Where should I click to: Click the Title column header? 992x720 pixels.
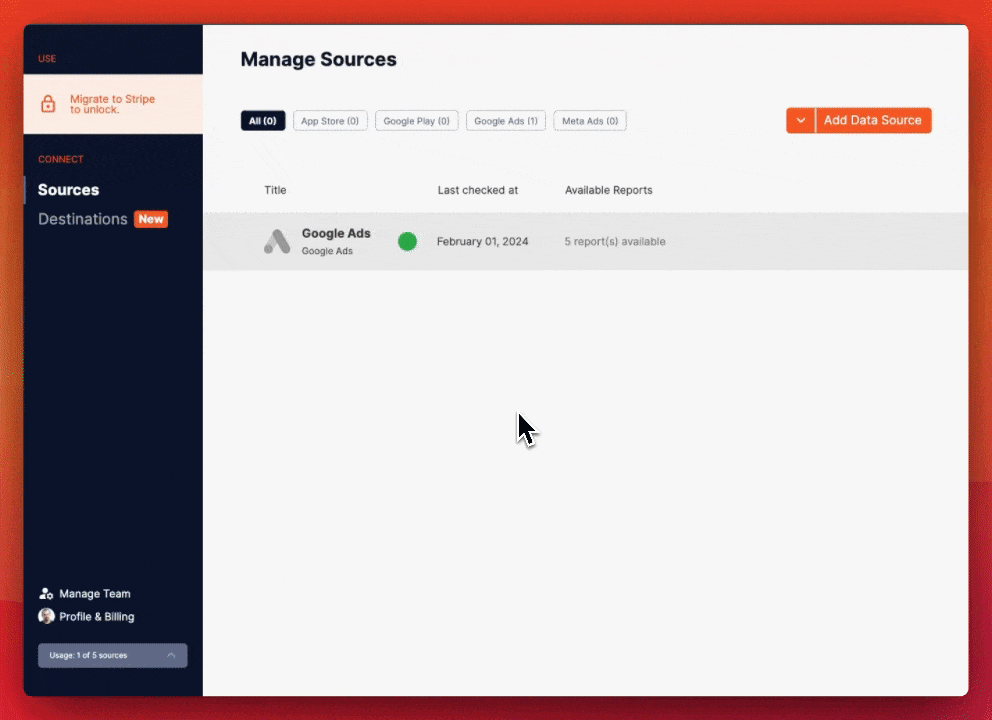pos(275,190)
